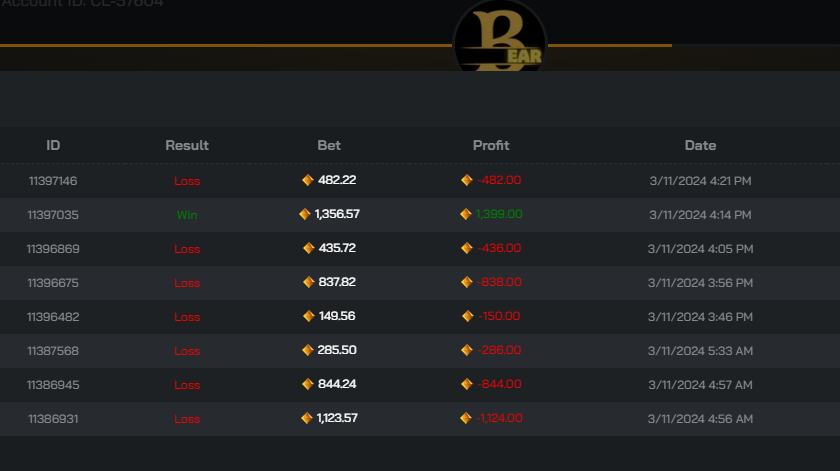
Task: Click the date 3/11/2024 5:33 AM
Action: point(700,351)
